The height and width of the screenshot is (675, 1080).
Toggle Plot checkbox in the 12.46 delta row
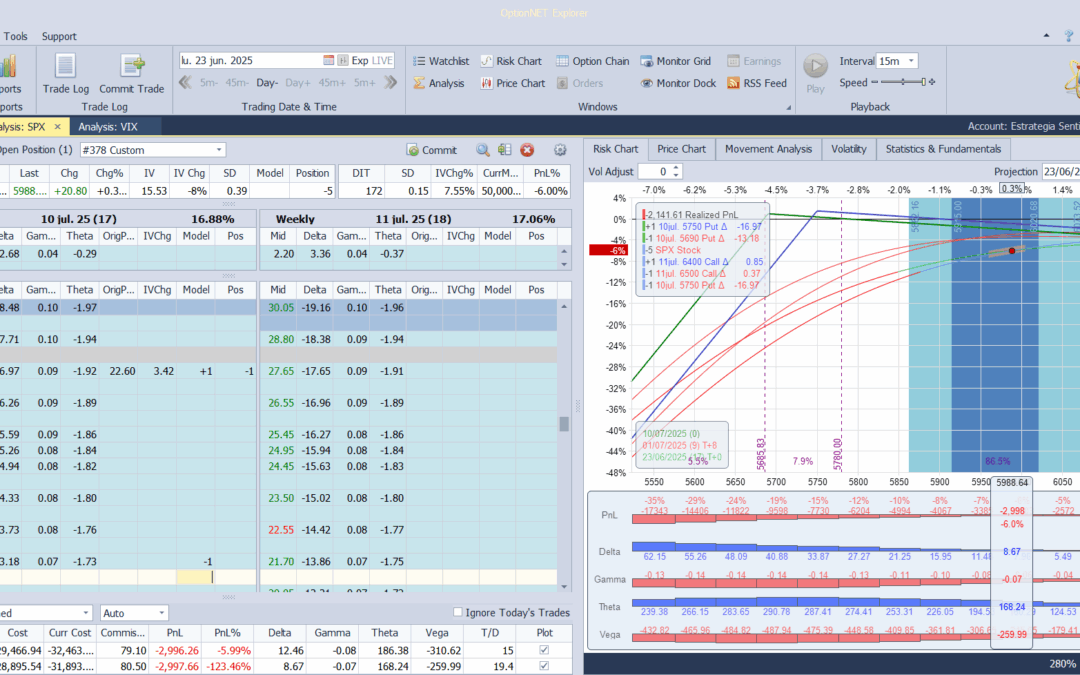coord(544,650)
